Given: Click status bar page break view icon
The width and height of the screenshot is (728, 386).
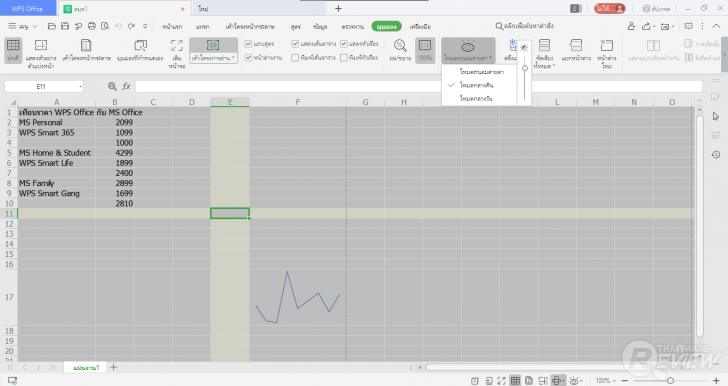Looking at the screenshot, I should [543, 381].
